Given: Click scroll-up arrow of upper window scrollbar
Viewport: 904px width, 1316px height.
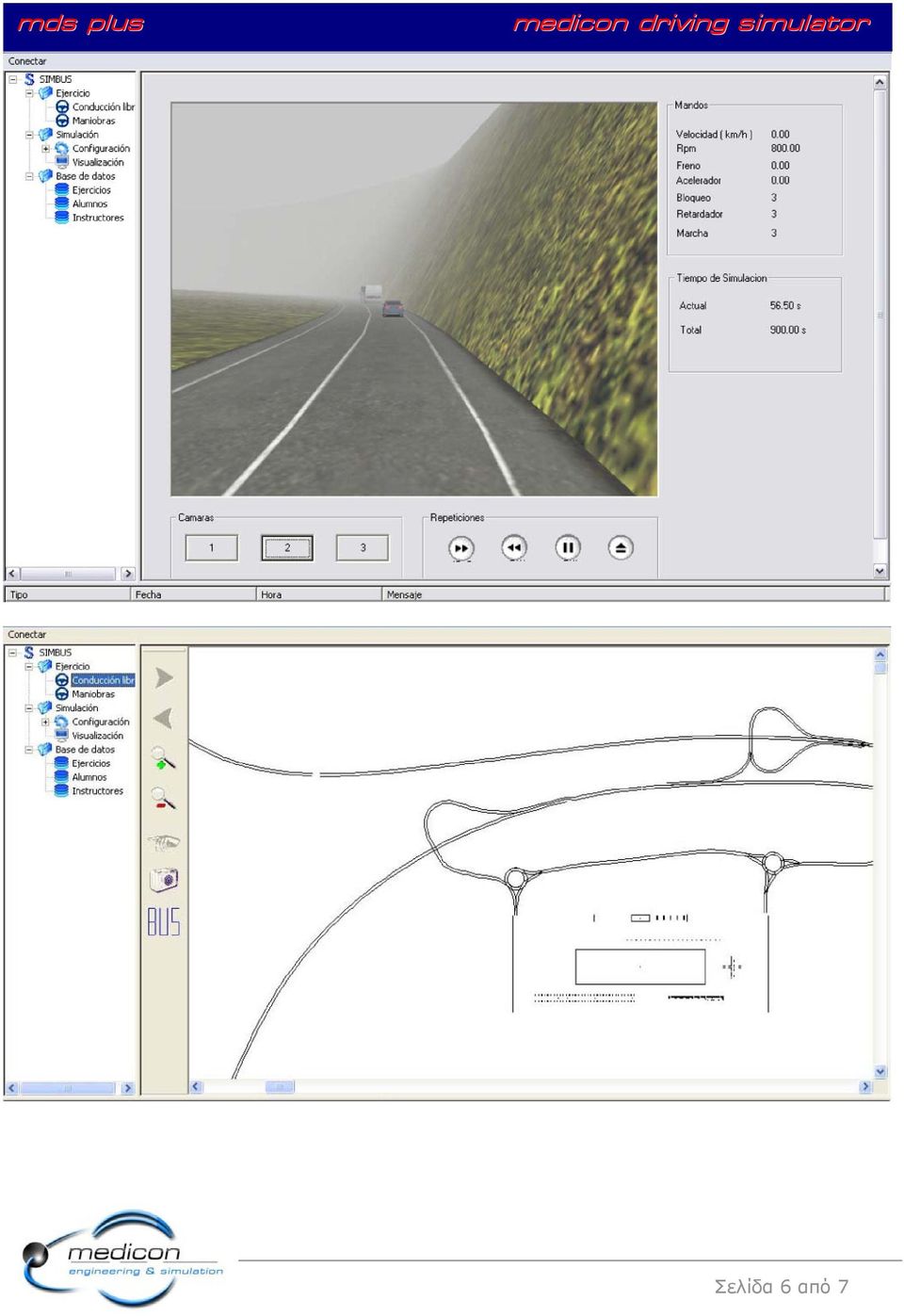Looking at the screenshot, I should (880, 82).
